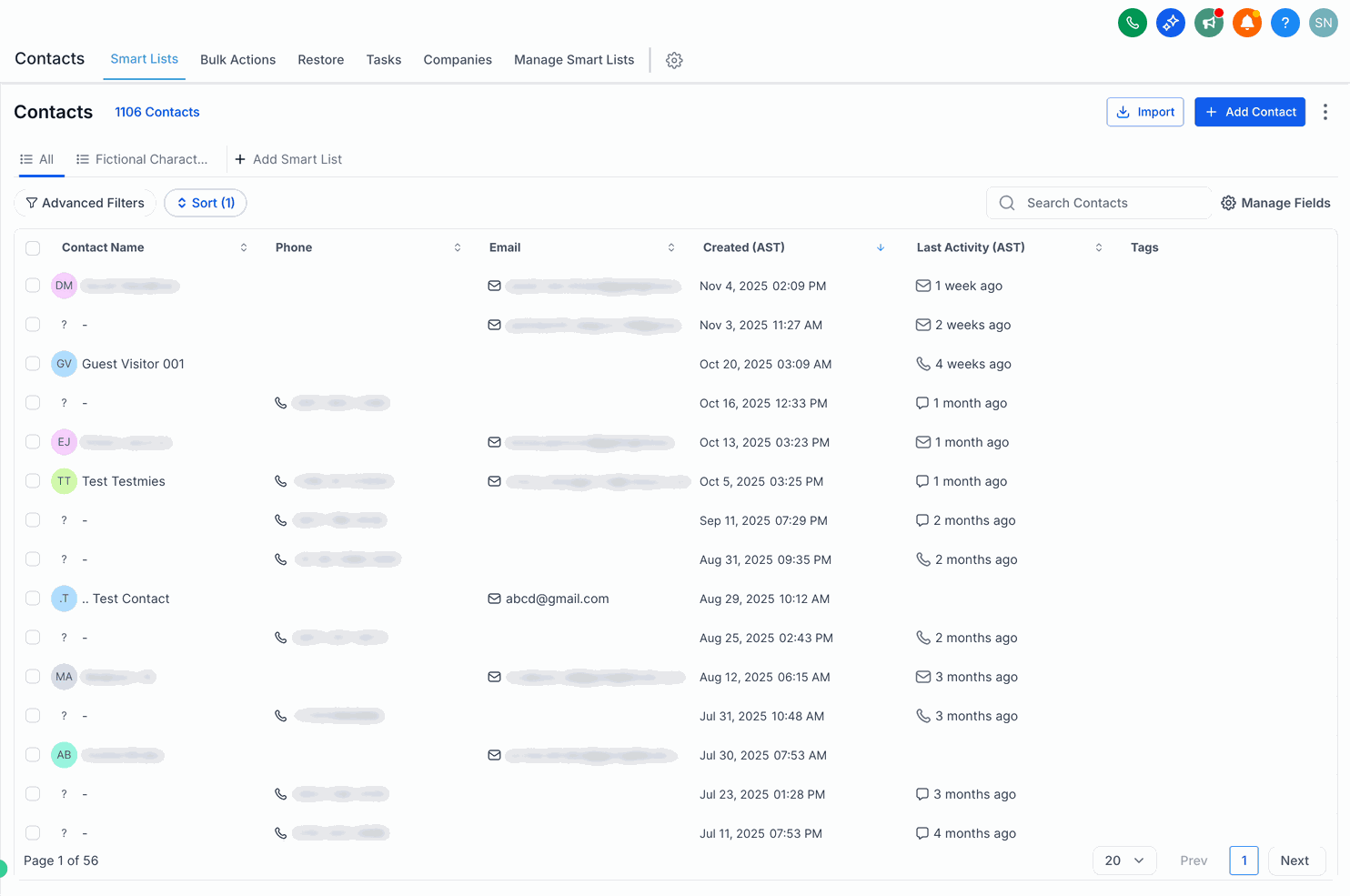
Task: Focus the Search Contacts field
Action: click(x=1099, y=203)
